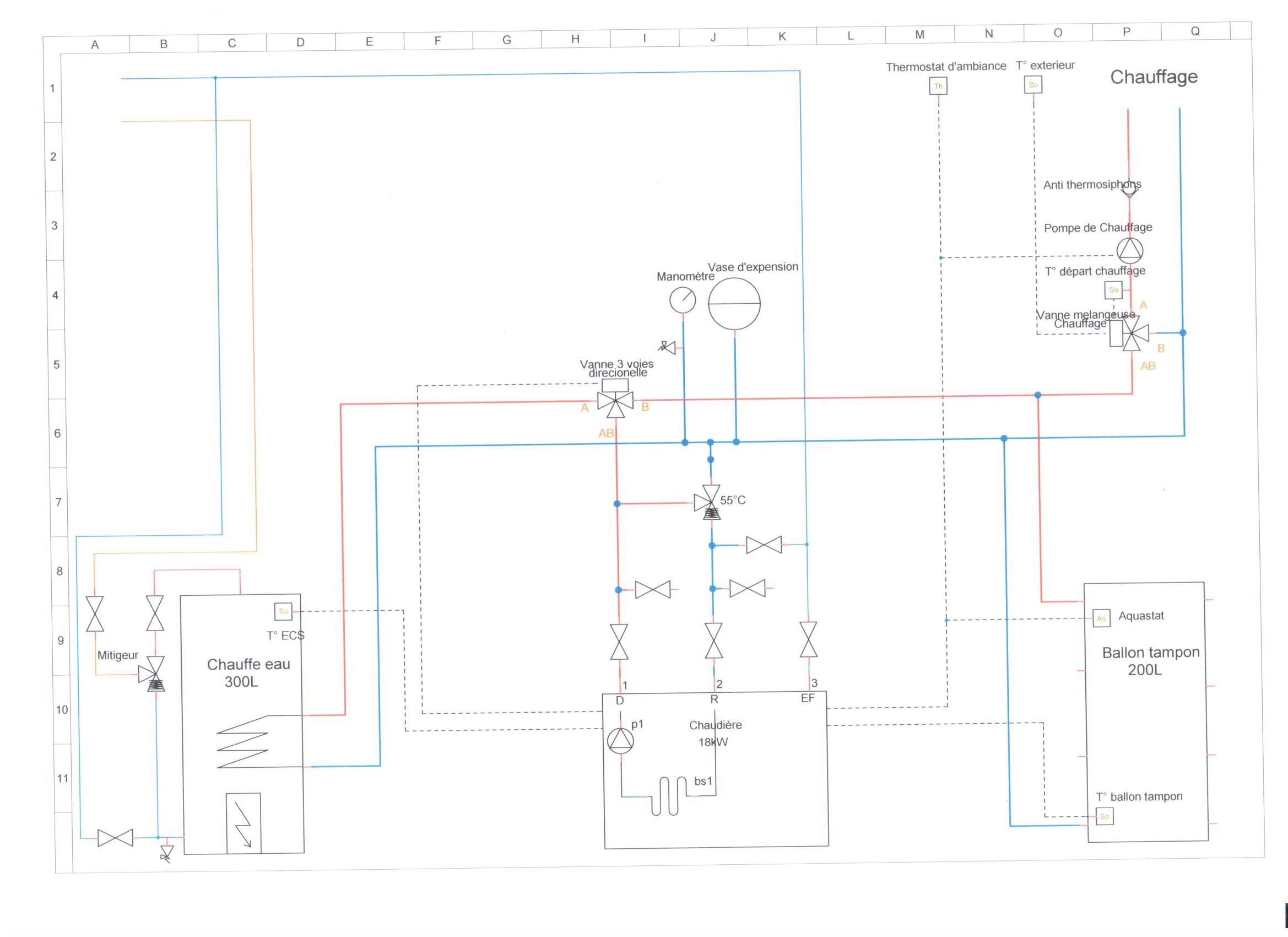The image size is (1288, 937).
Task: Select the Mitigeur mixing valve symbol
Action: point(155,675)
